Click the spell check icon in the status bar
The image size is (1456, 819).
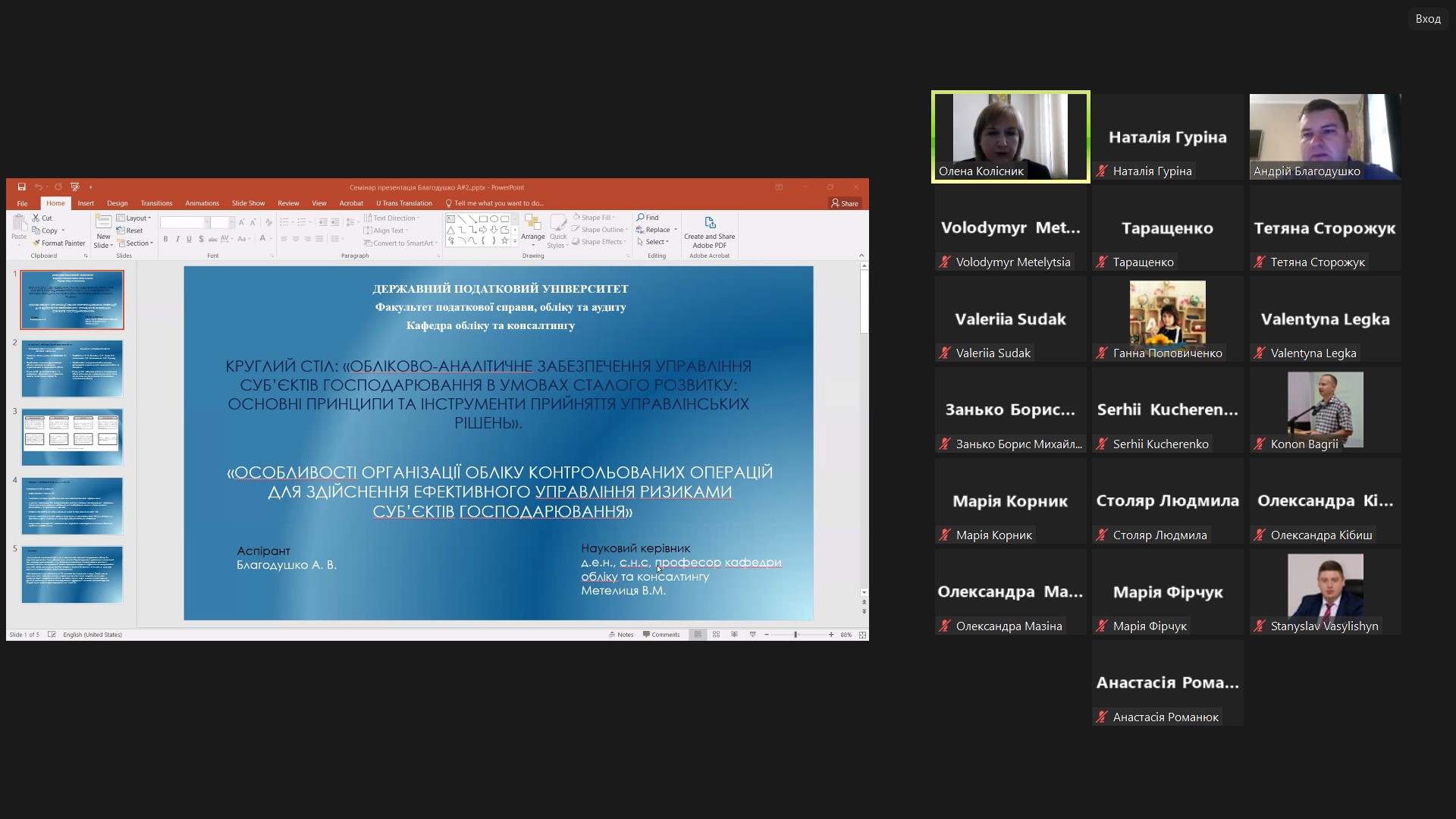pyautogui.click(x=52, y=635)
